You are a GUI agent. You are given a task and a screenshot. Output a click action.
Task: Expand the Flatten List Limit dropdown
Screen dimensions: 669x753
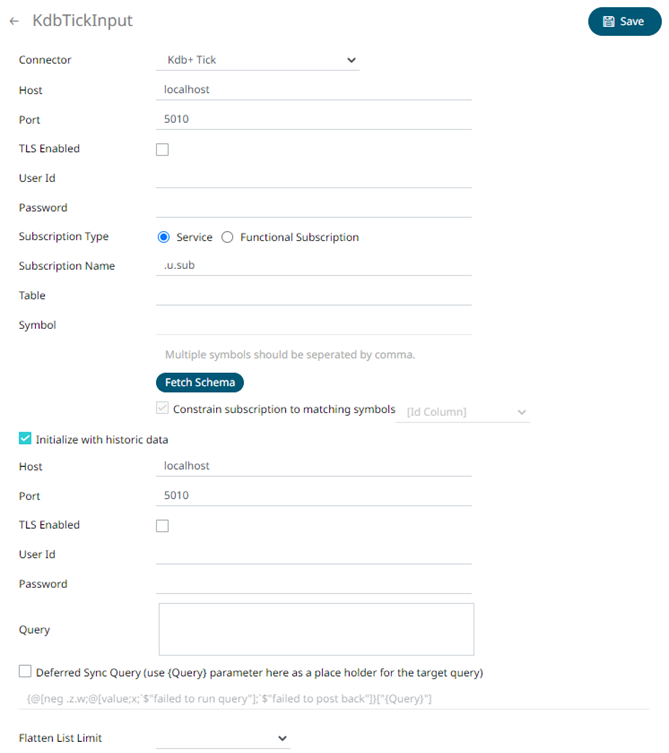[x=223, y=738]
